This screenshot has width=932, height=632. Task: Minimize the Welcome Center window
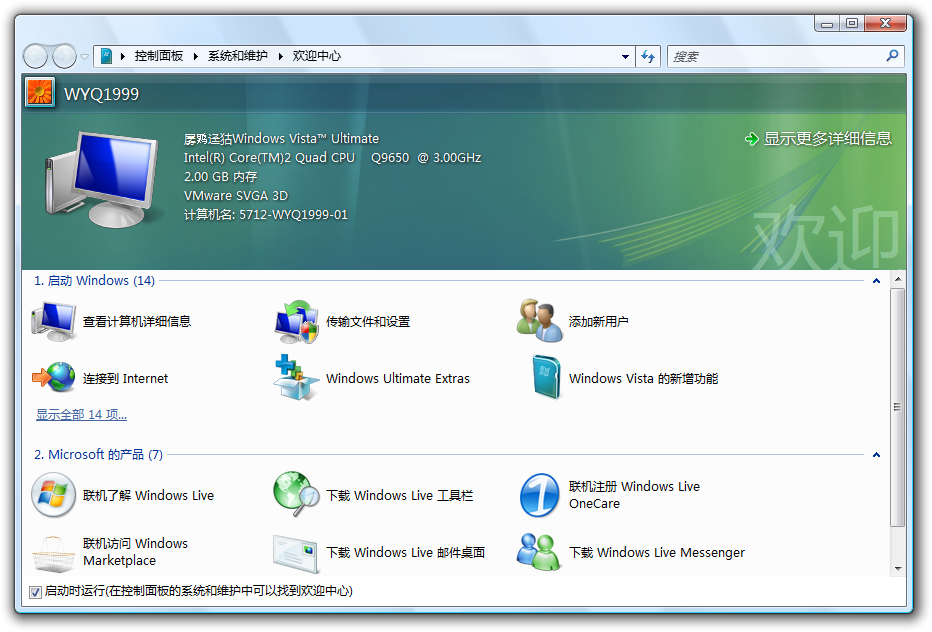827,24
